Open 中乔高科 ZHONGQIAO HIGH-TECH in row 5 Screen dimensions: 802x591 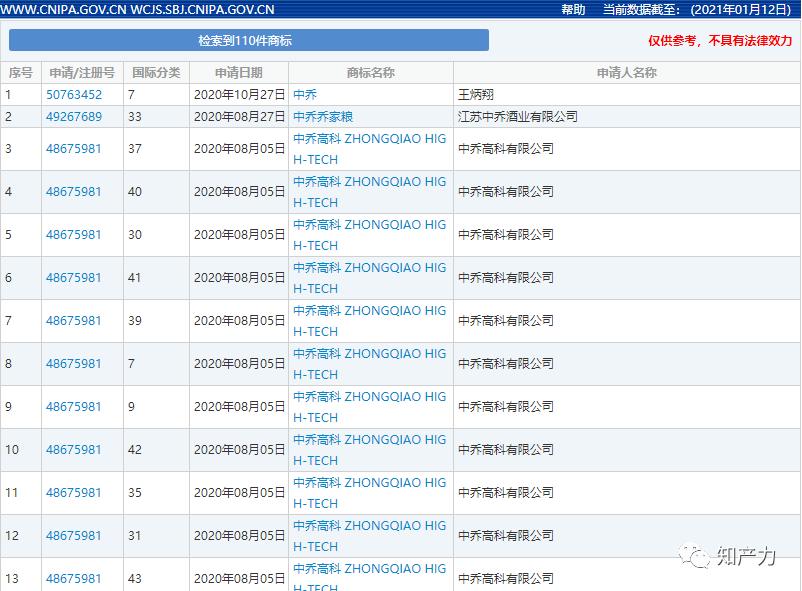tap(369, 235)
